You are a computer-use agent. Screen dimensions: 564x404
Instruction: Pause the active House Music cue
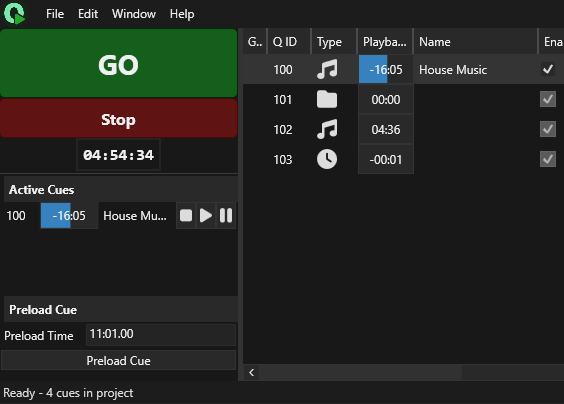click(x=226, y=215)
